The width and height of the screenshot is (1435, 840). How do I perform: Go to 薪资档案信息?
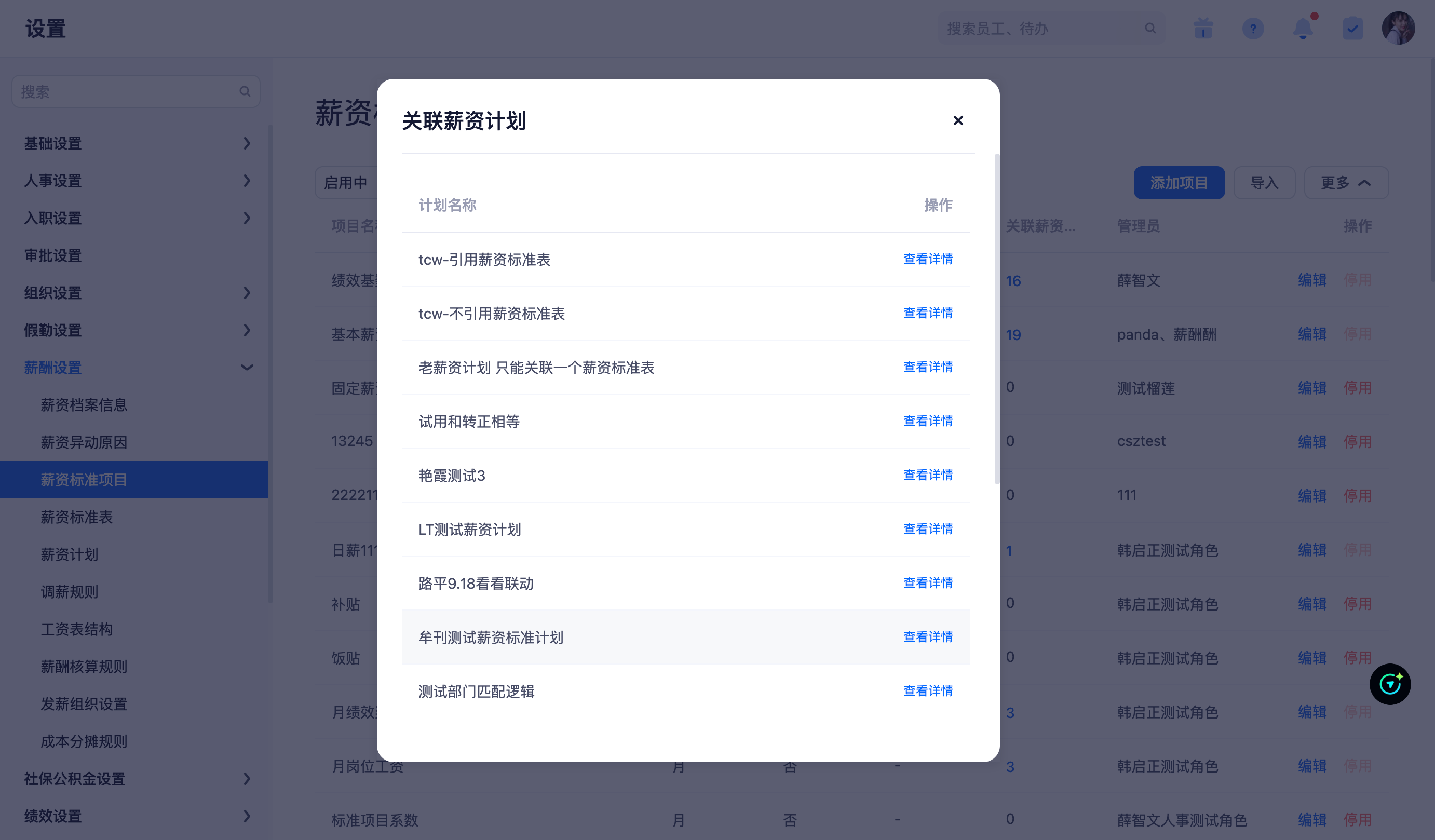[x=84, y=405]
